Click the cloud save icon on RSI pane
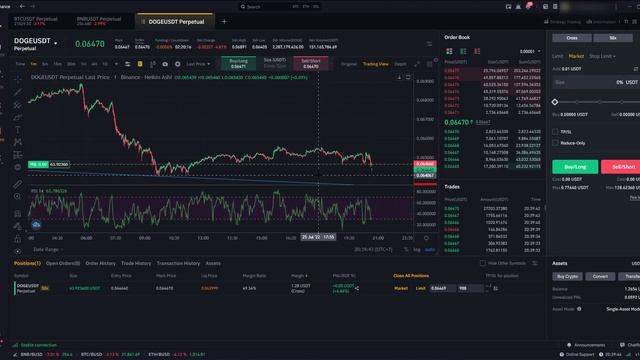This screenshot has height=360, width=640. [x=36, y=224]
